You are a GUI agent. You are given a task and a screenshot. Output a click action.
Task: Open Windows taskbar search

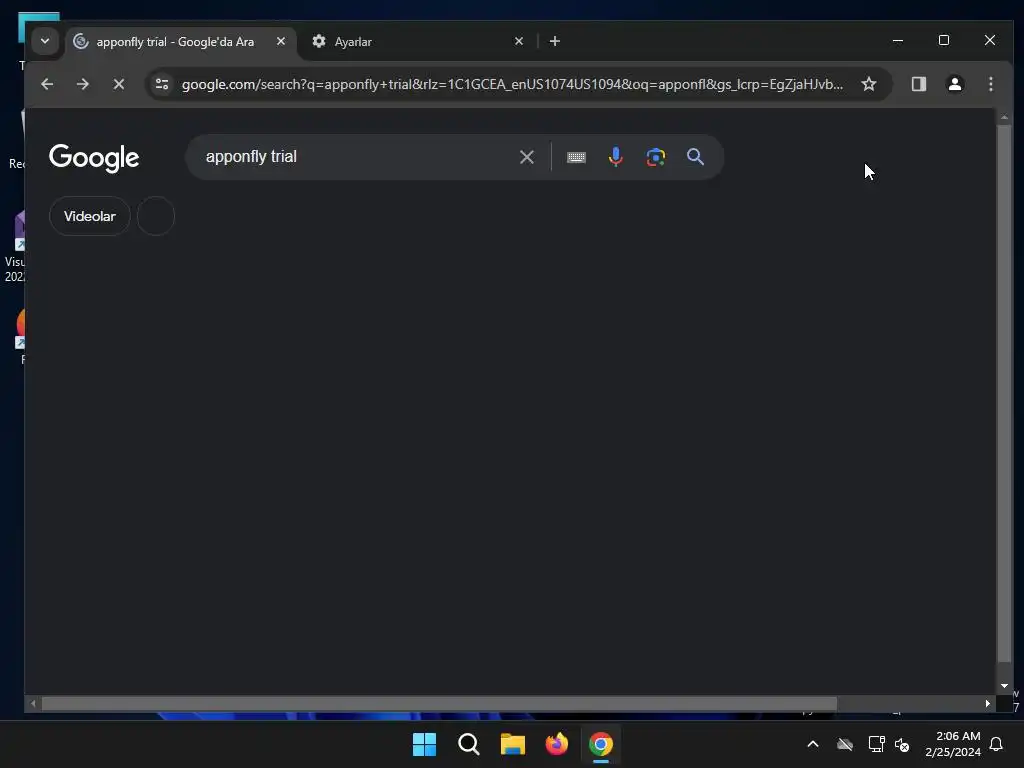pos(468,744)
